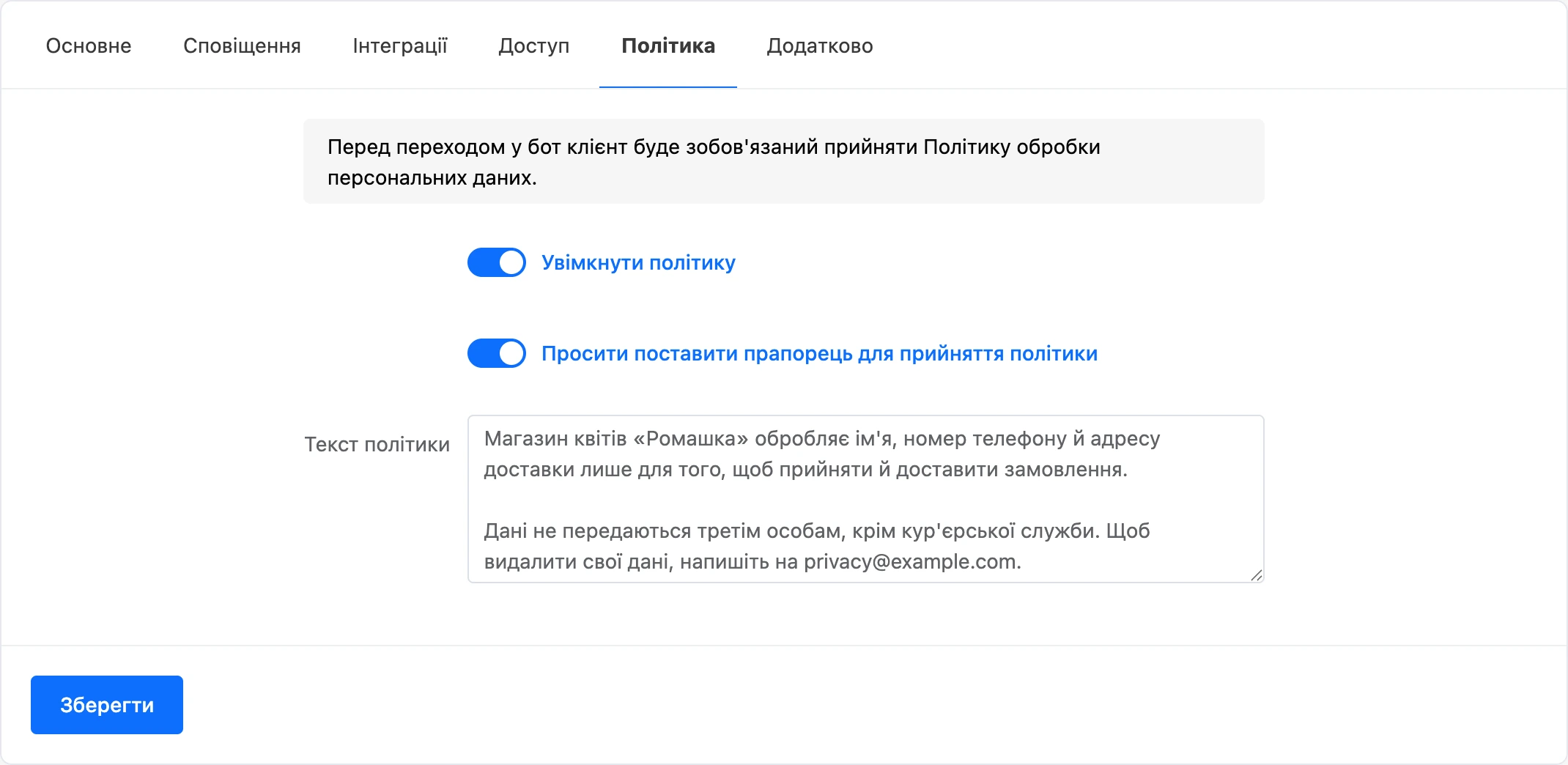Click the Просити поставити прапорець label text
Viewport: 1568px width, 765px height.
click(819, 353)
